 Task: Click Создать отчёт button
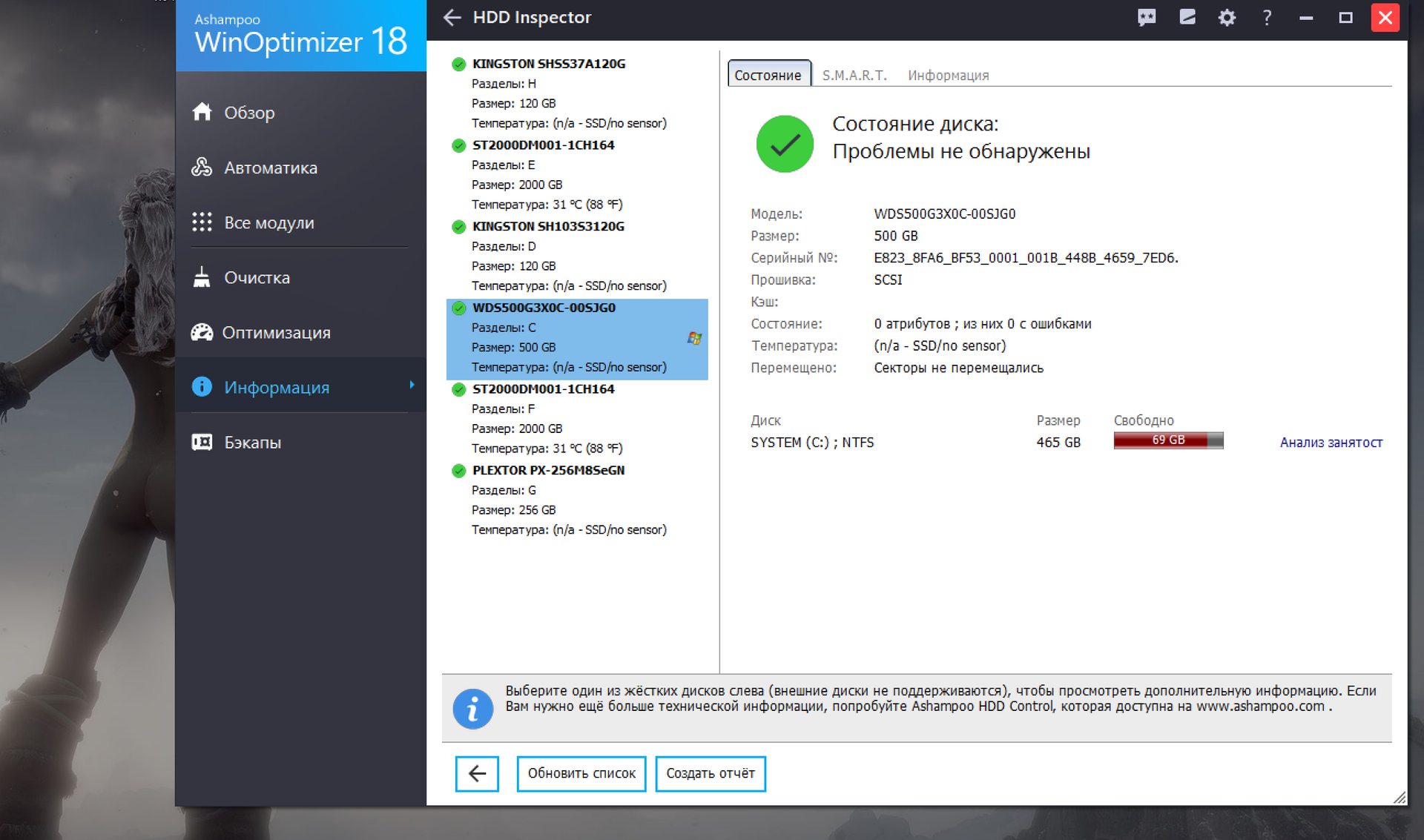(x=710, y=773)
